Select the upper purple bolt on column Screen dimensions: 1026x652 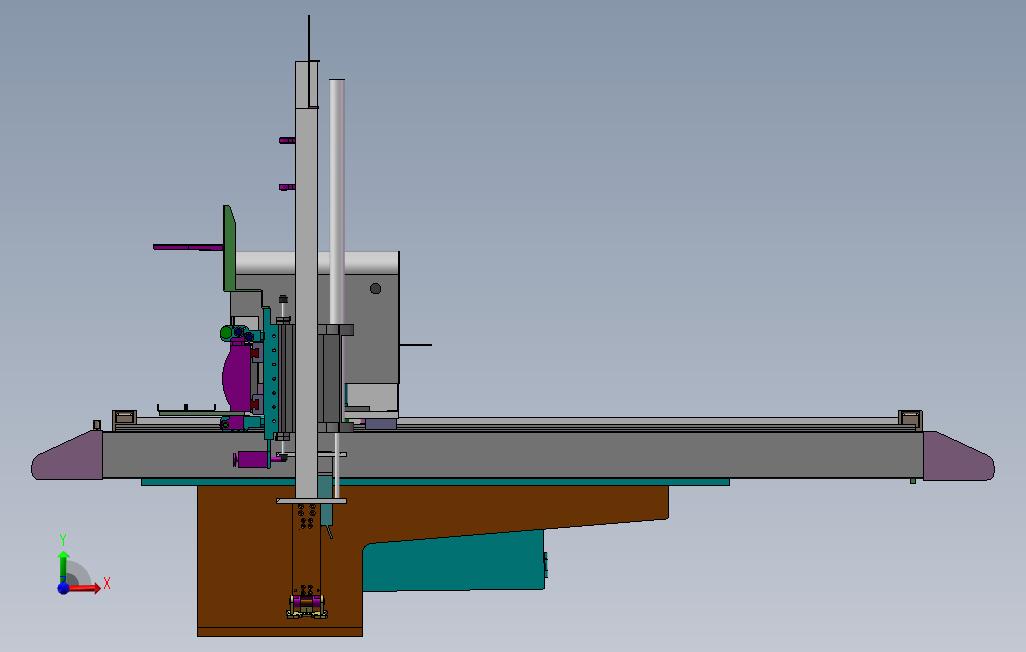pos(287,140)
